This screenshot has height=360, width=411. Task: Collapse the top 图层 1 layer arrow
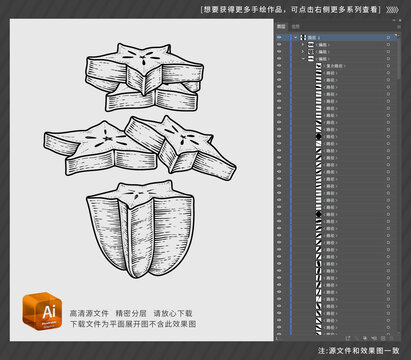295,38
